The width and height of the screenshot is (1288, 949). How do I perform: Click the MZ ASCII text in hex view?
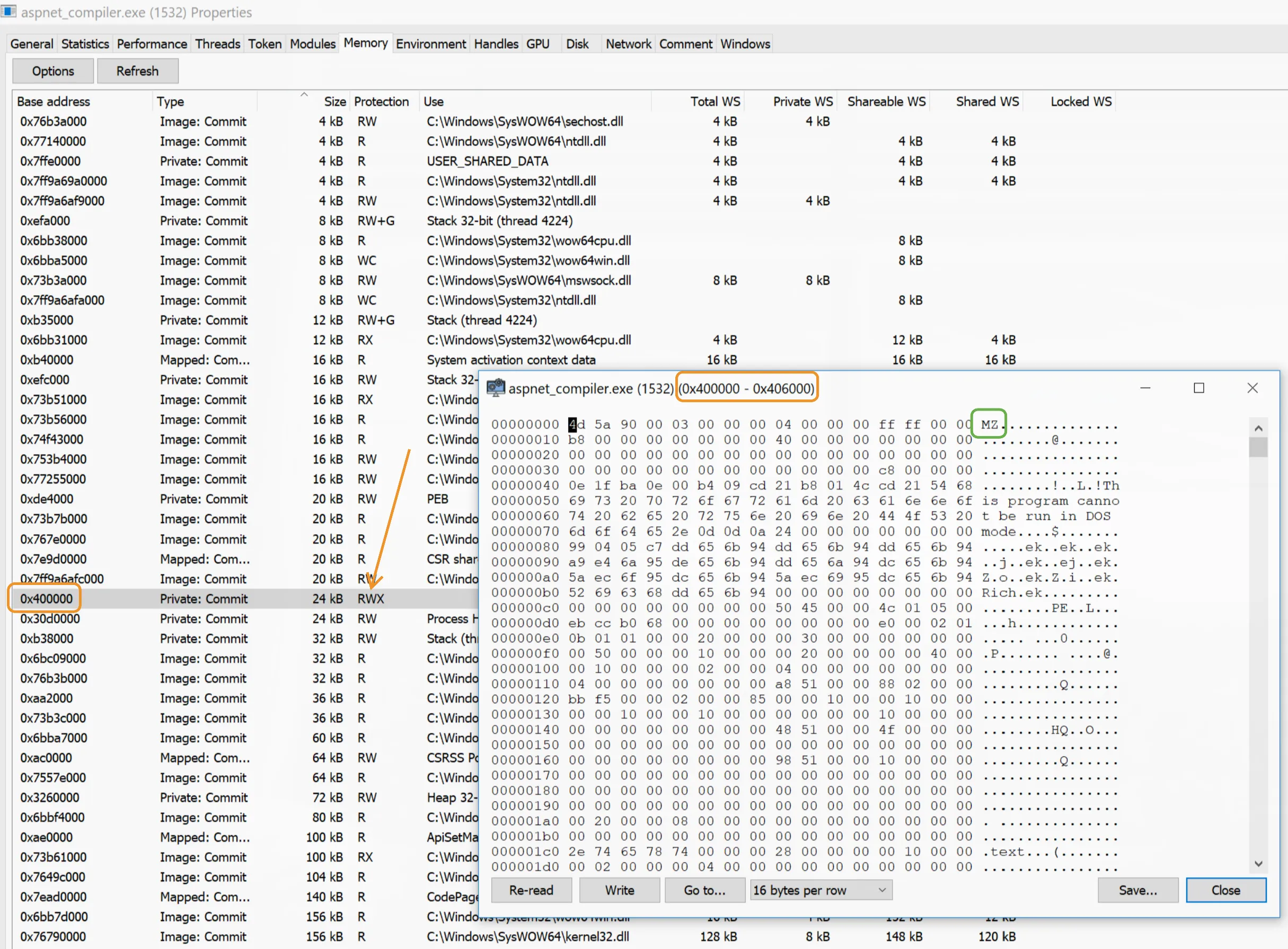coord(989,424)
